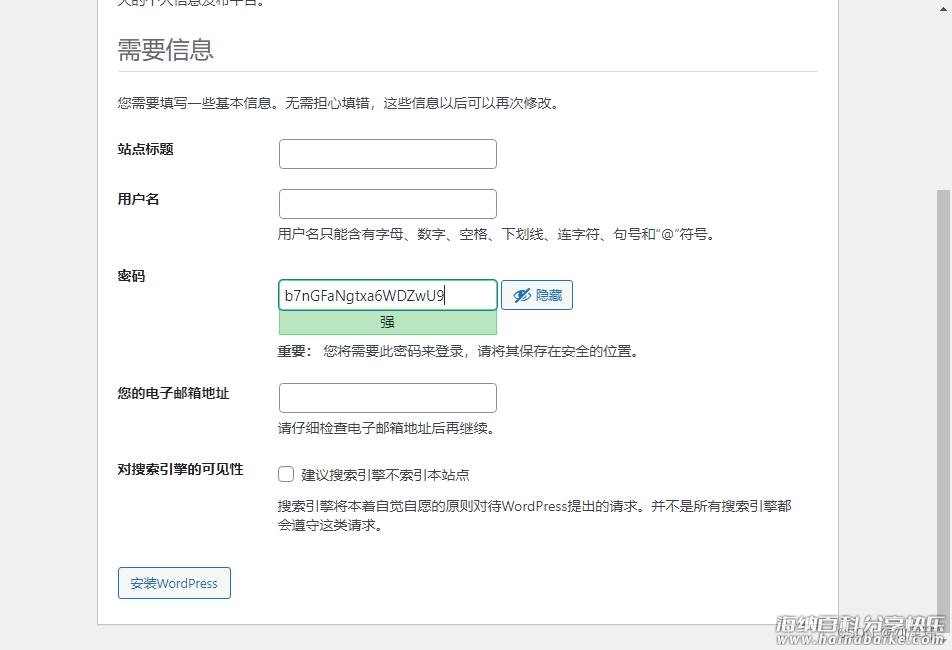Click the 强 password strength indicator
952x650 pixels.
[x=387, y=322]
